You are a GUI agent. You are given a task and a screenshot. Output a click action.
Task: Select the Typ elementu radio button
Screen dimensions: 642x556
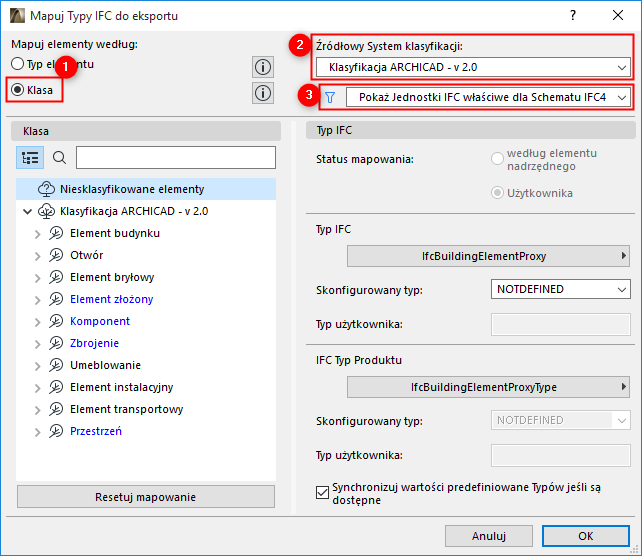tap(18, 64)
